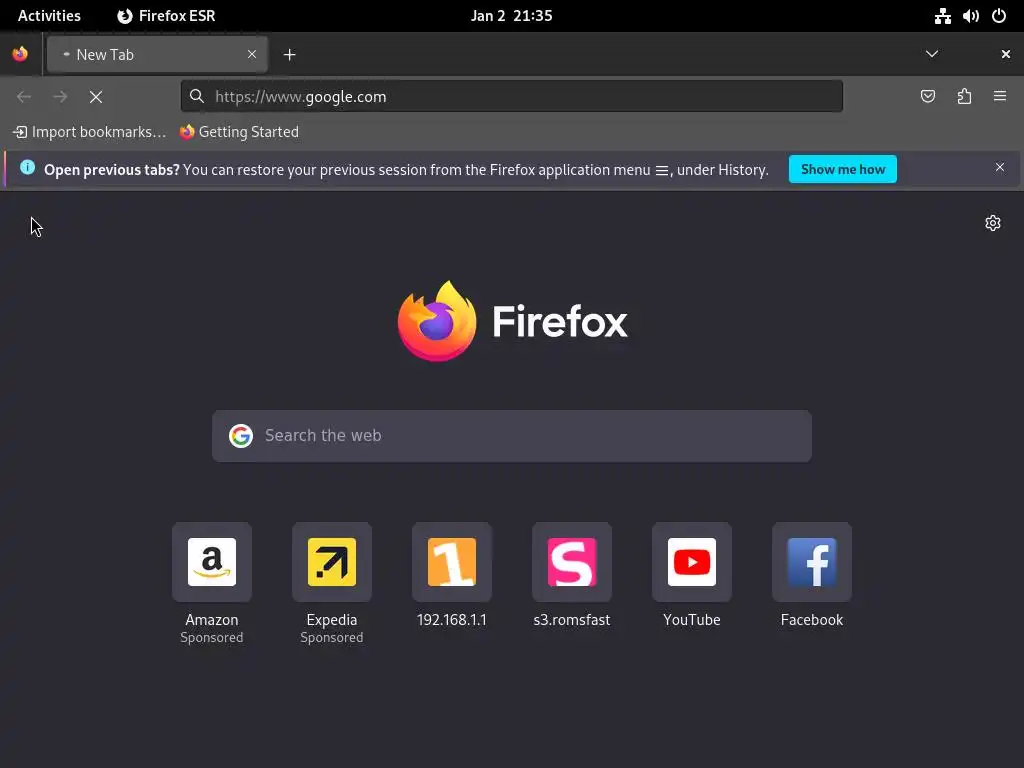The image size is (1024, 768).
Task: Open a new tab with the plus button
Action: 289,55
